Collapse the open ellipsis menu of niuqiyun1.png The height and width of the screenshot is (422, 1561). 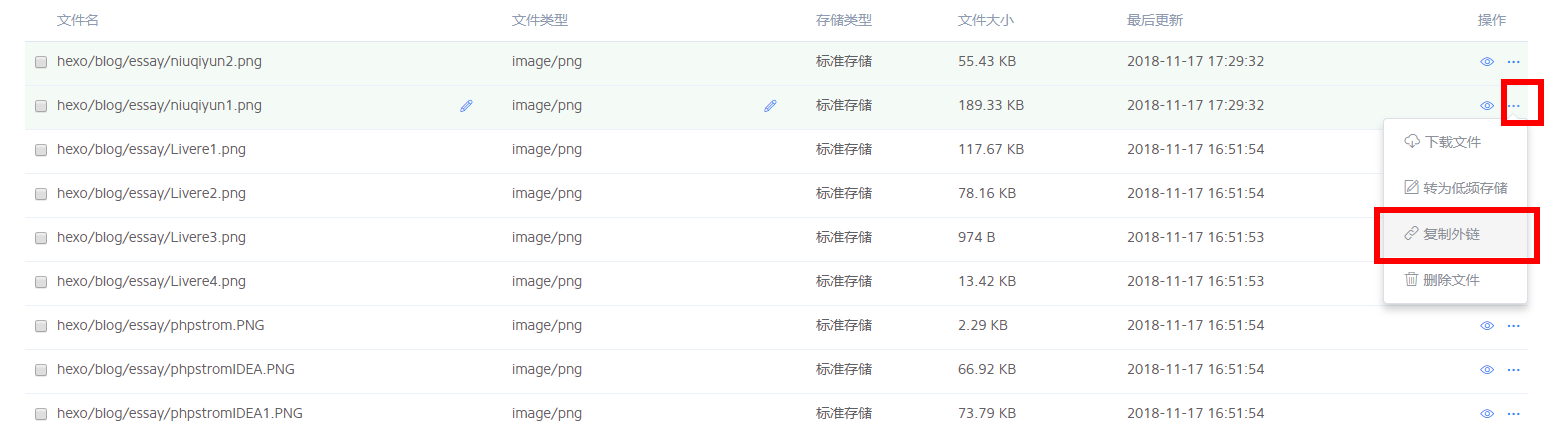point(1513,106)
